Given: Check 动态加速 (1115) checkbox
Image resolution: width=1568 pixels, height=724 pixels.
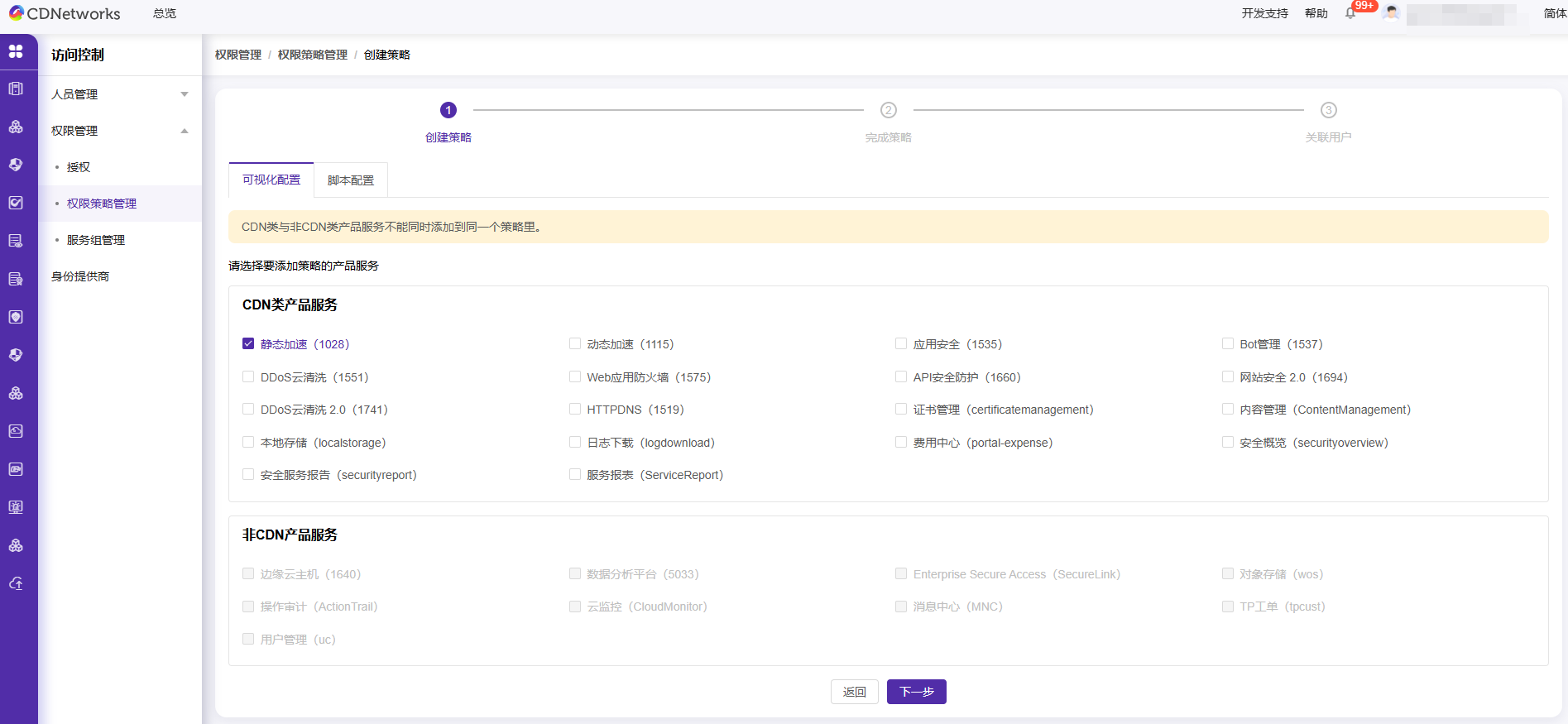Looking at the screenshot, I should [575, 343].
